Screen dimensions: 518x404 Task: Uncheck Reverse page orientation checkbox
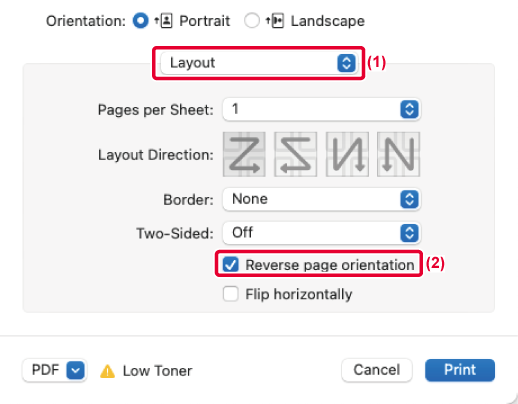coord(231,265)
